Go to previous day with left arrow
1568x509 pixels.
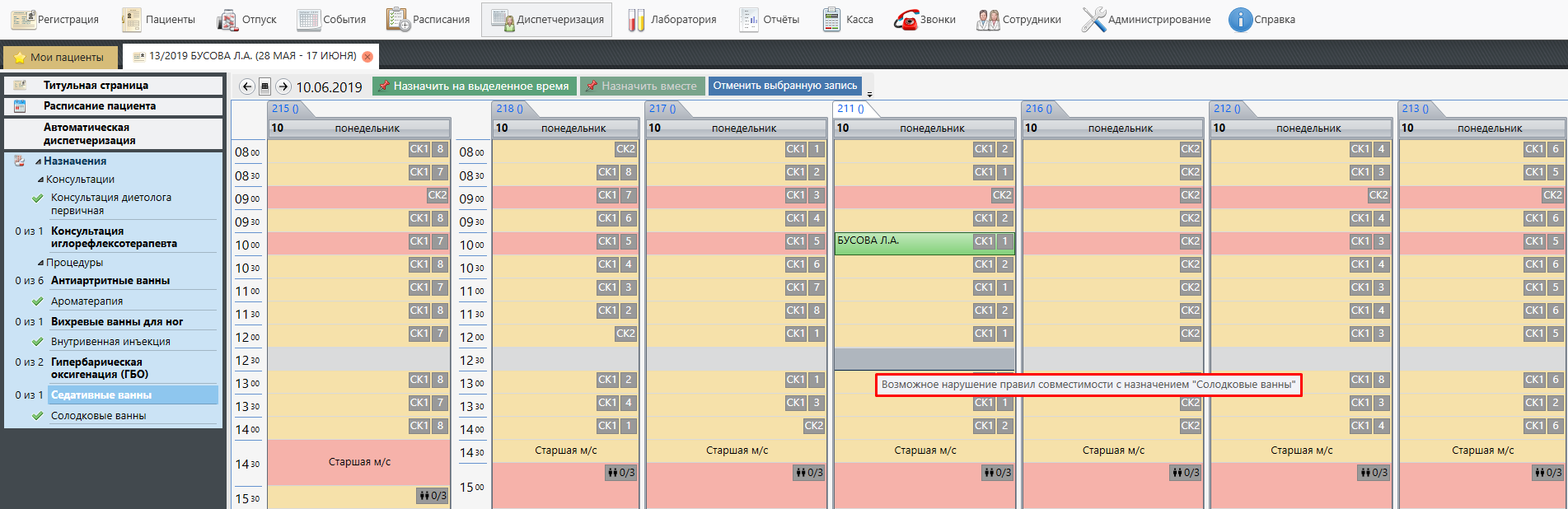pos(246,86)
